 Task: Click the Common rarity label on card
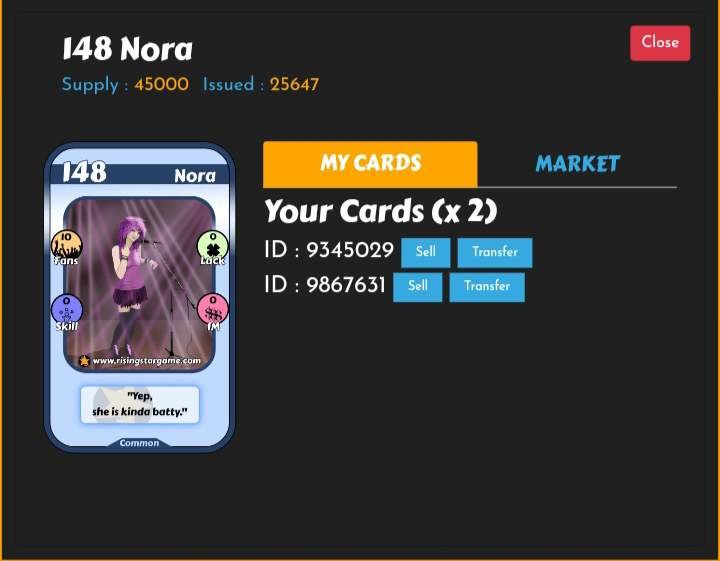[x=139, y=443]
